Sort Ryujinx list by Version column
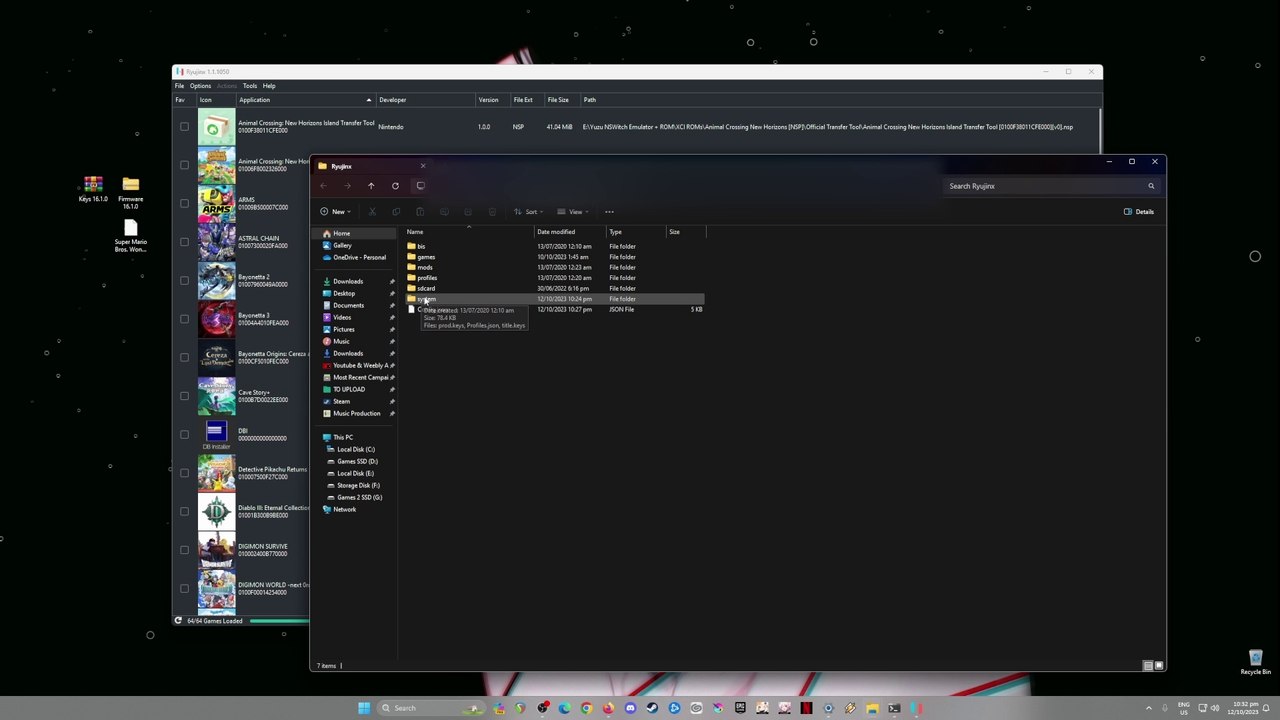1280x720 pixels. tap(492, 100)
